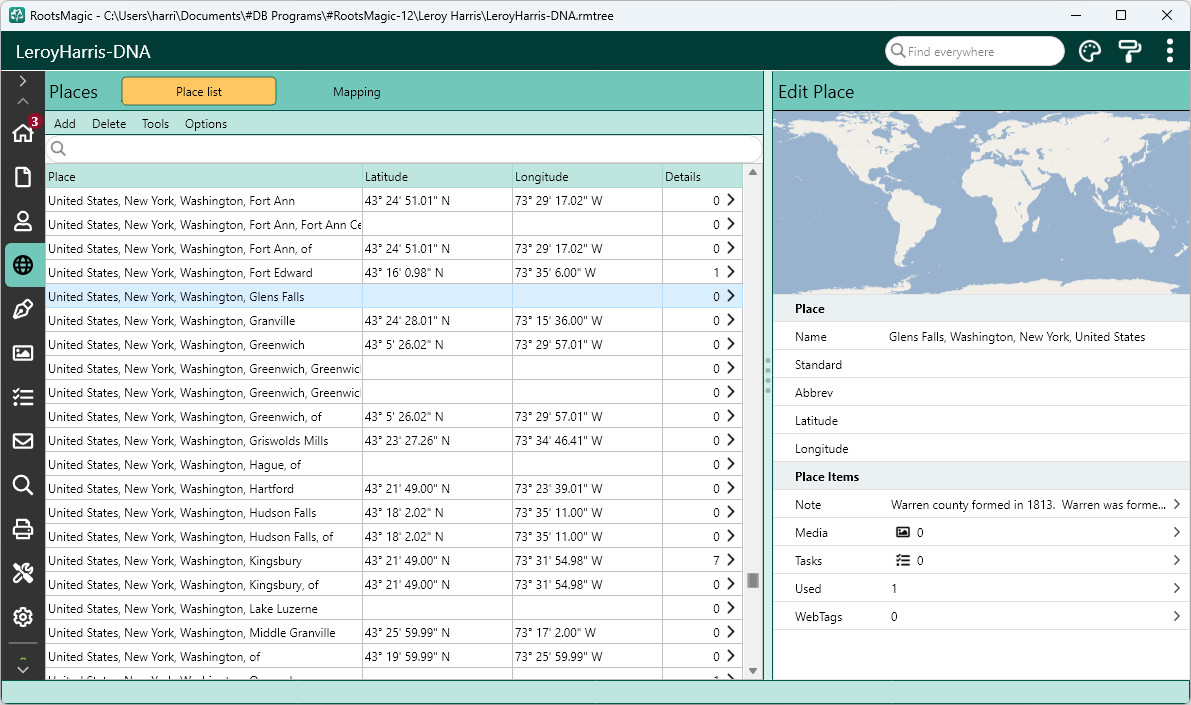Expand the Note item in Place Items

point(1176,504)
